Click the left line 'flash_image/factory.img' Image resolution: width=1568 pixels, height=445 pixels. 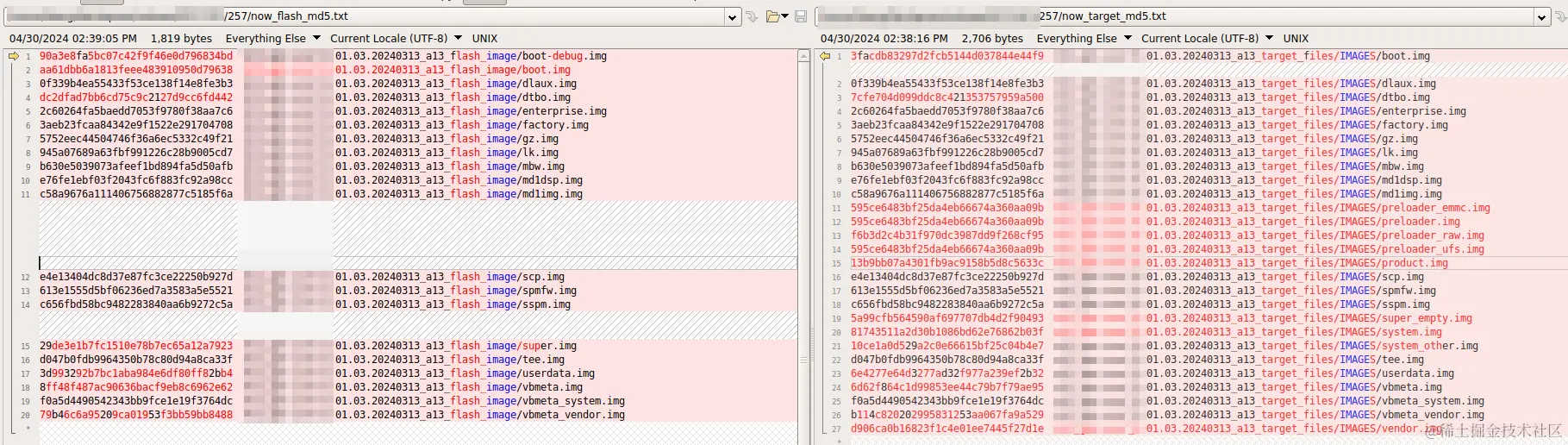coord(520,125)
